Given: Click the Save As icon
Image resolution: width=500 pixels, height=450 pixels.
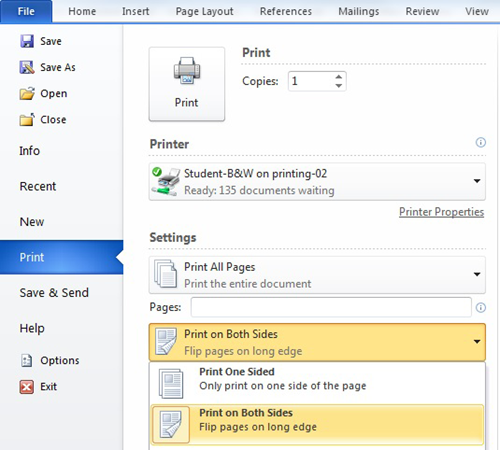Looking at the screenshot, I should click(x=27, y=67).
